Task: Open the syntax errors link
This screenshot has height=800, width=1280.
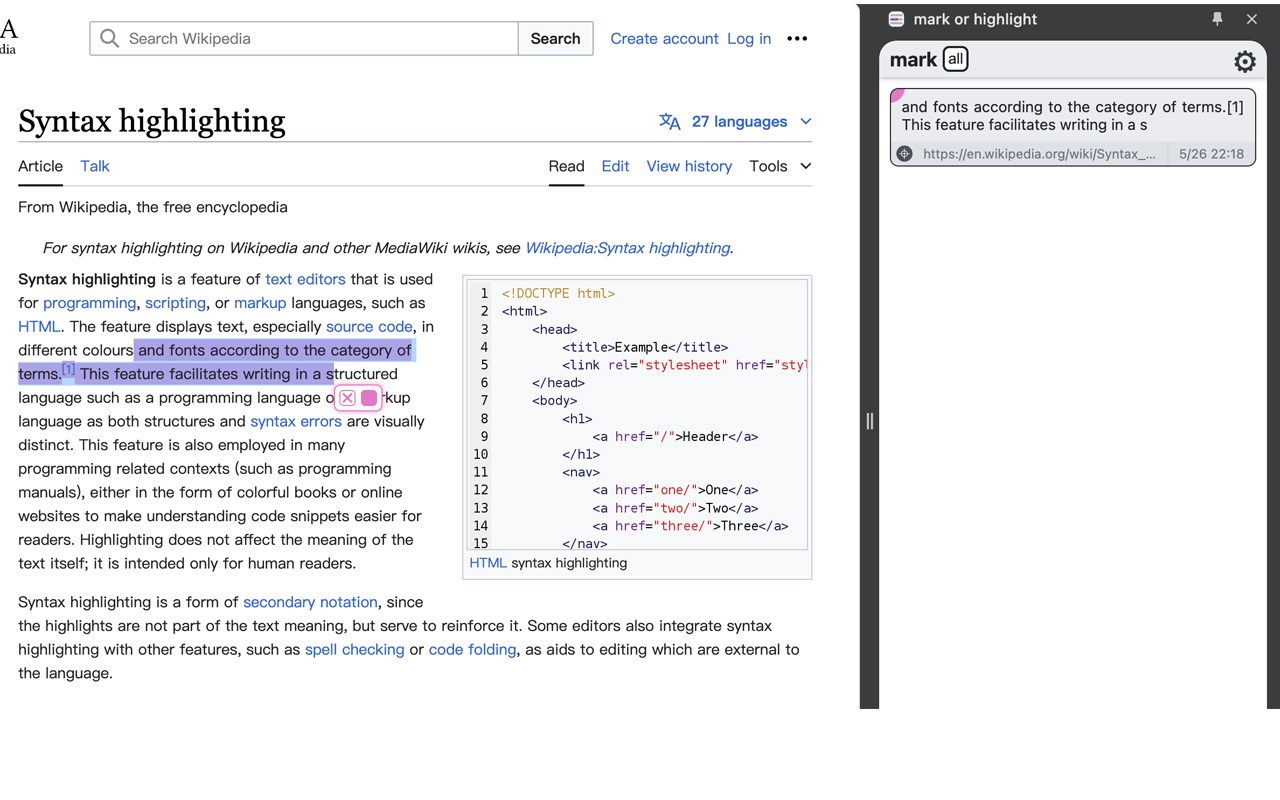Action: [296, 421]
